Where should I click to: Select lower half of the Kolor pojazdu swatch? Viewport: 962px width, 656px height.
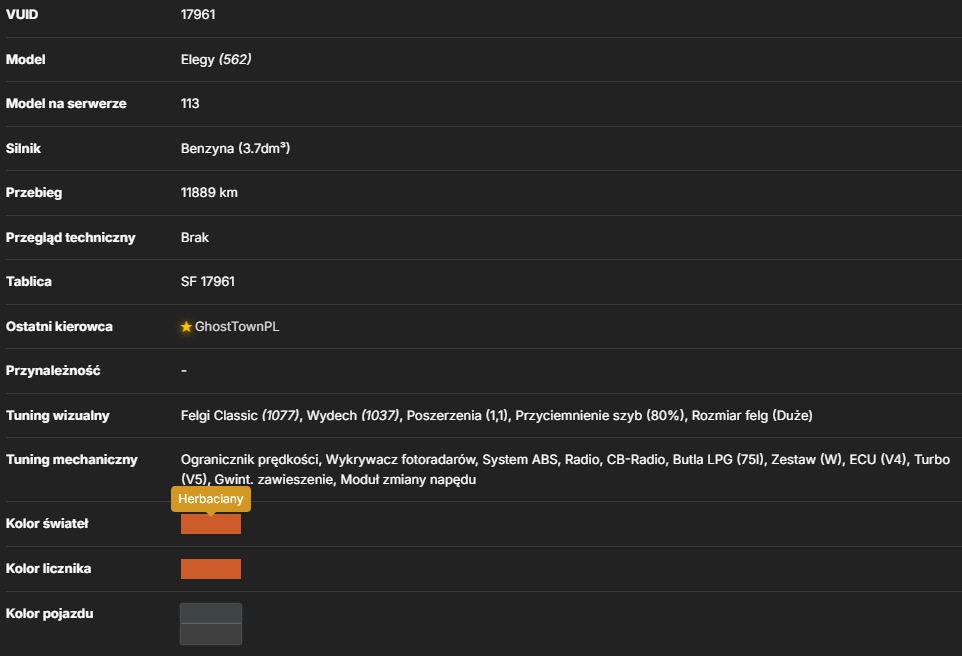pyautogui.click(x=210, y=634)
